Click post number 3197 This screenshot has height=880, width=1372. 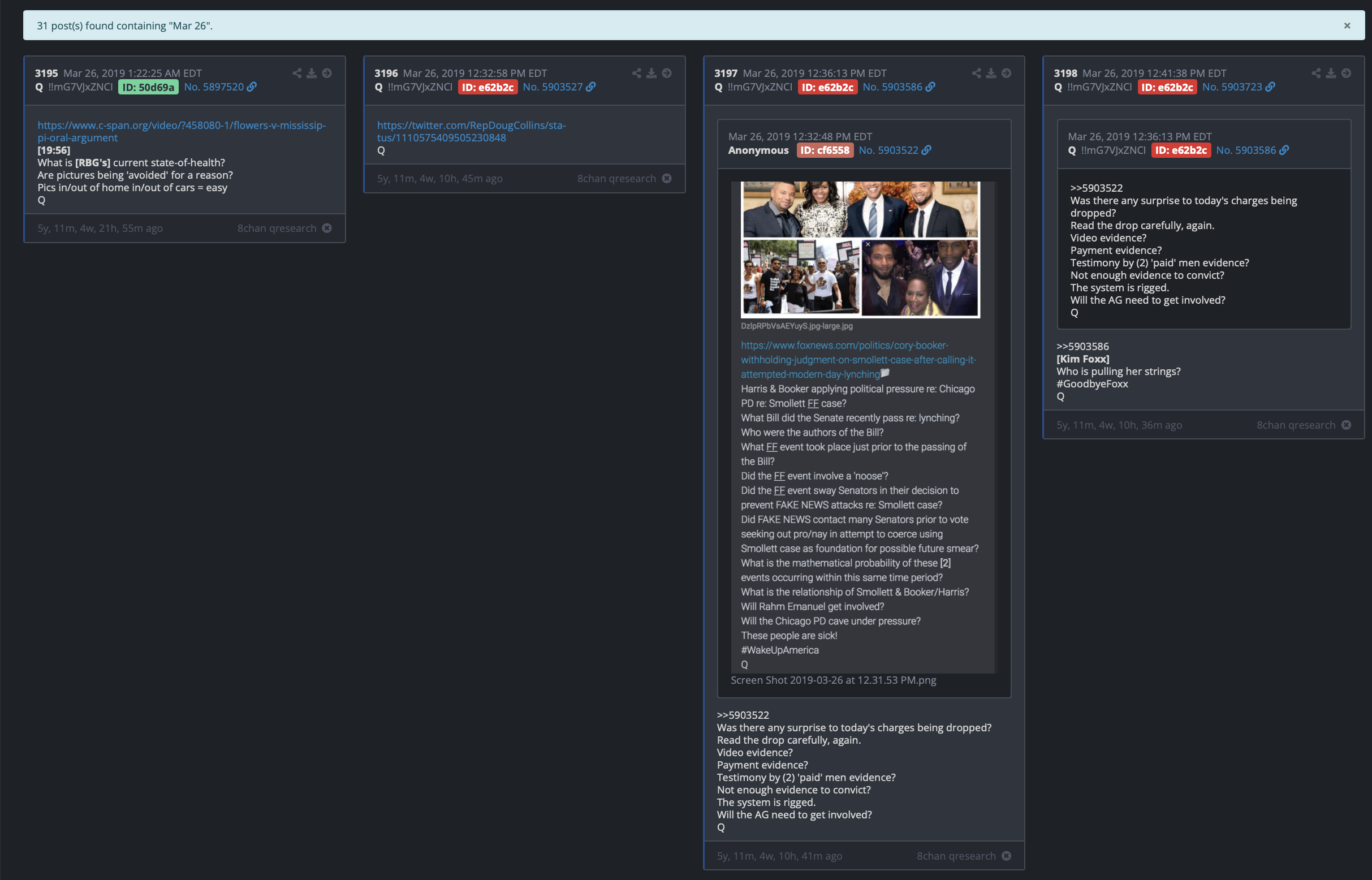[x=726, y=73]
